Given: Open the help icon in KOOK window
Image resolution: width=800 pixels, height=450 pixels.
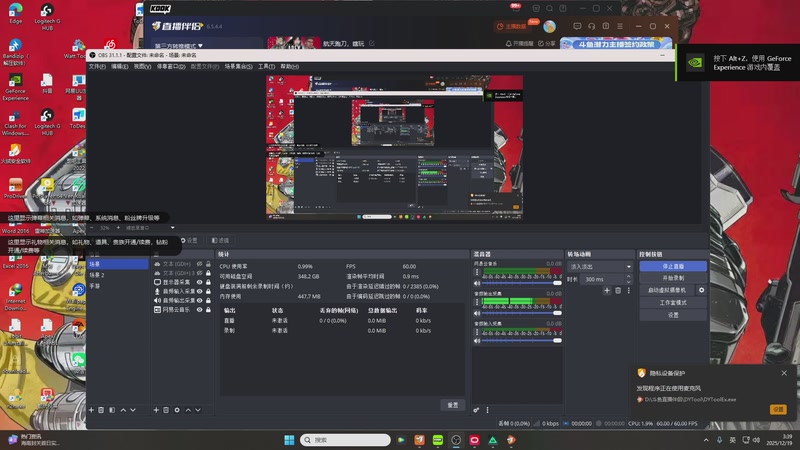Looking at the screenshot, I should [x=563, y=8].
